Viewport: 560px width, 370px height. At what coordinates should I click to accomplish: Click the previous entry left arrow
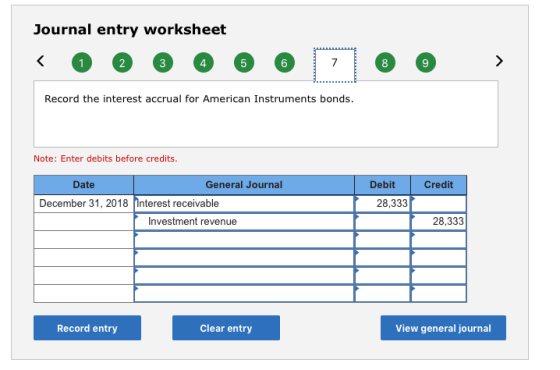pos(41,61)
